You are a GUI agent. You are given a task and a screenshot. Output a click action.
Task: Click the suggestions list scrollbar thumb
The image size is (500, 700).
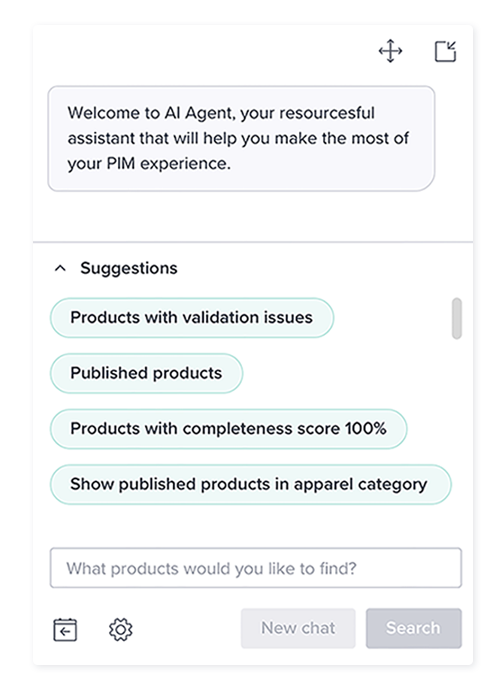[x=456, y=318]
